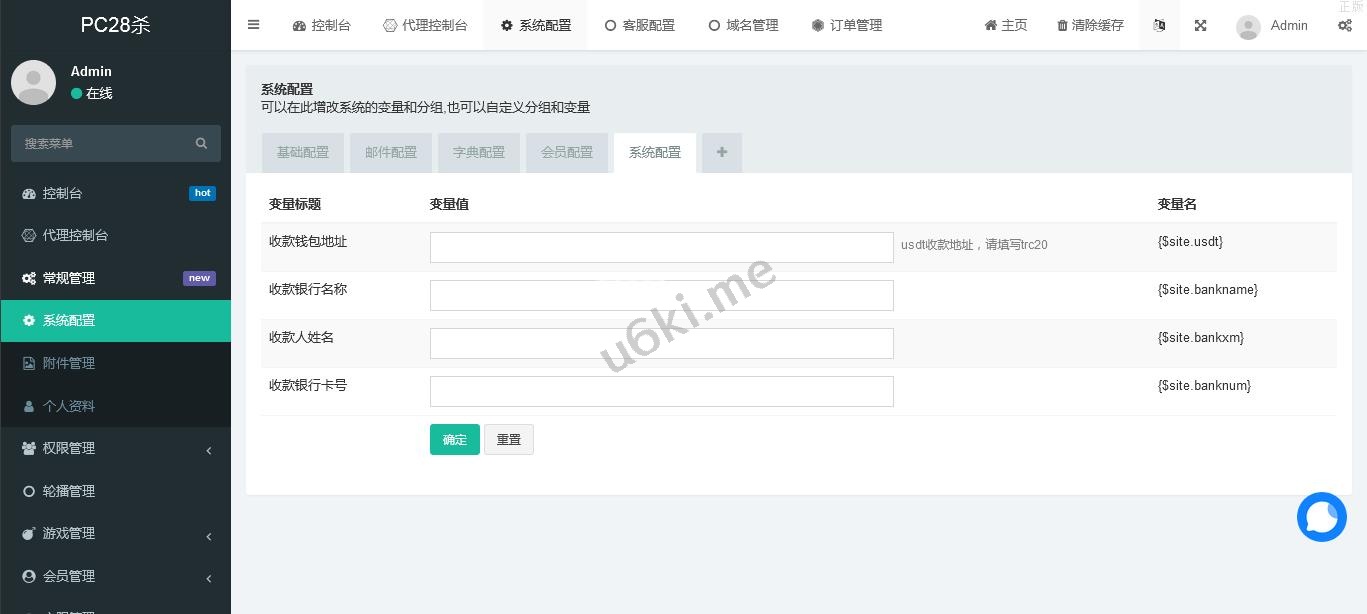Switch to the 基础配置 tab
The width and height of the screenshot is (1367, 614).
303,152
